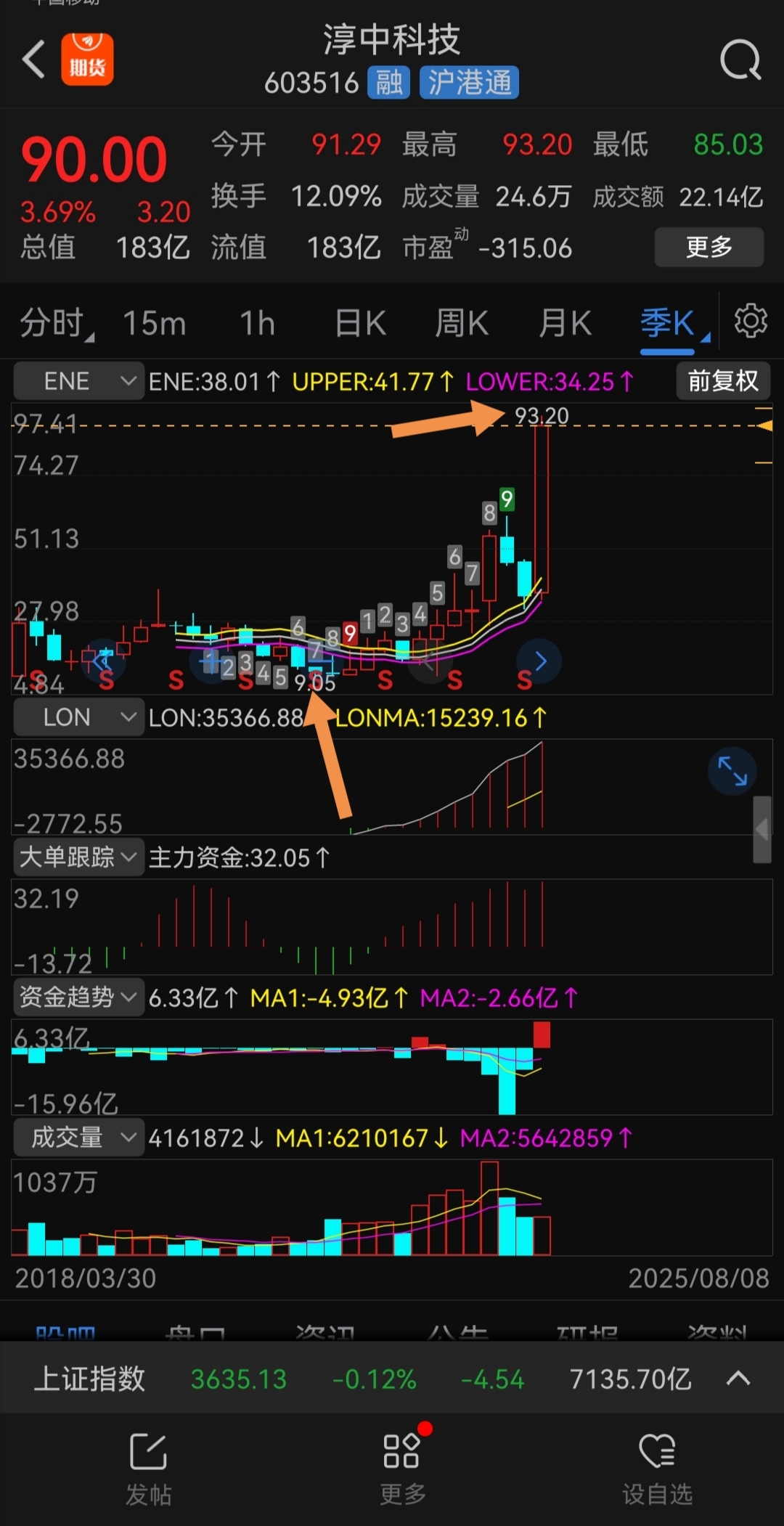The image size is (784, 1526).
Task: Expand the 上证指数 bar with up chevron
Action: coord(738,1378)
